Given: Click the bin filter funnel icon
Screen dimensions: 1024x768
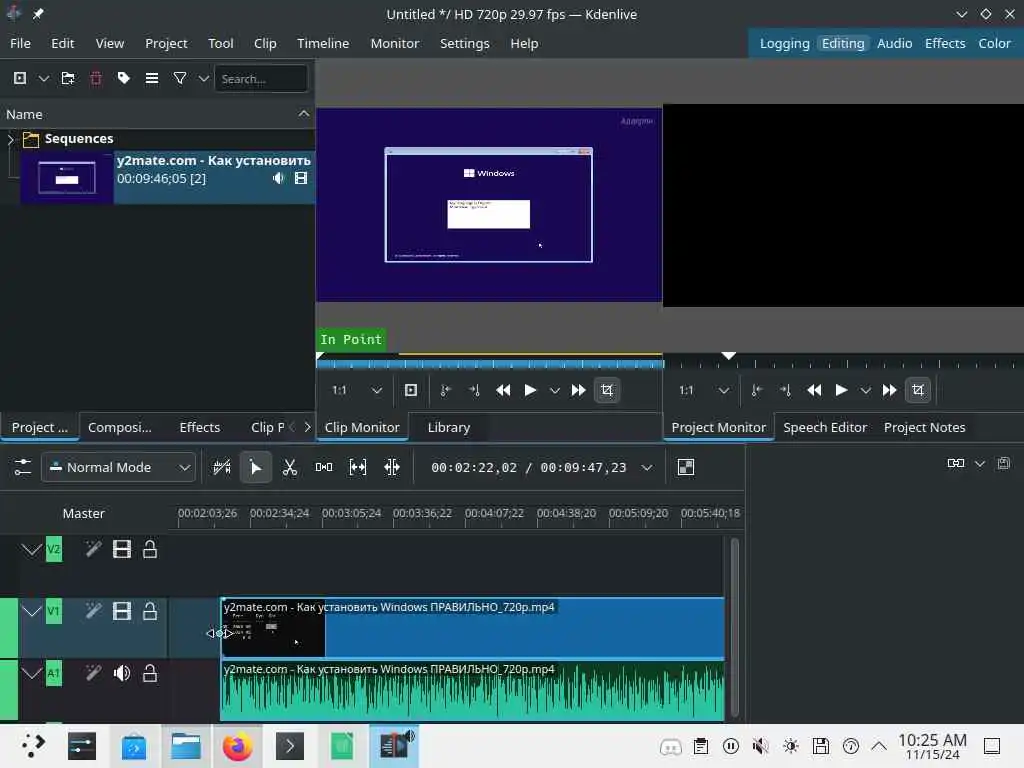Looking at the screenshot, I should click(x=180, y=78).
